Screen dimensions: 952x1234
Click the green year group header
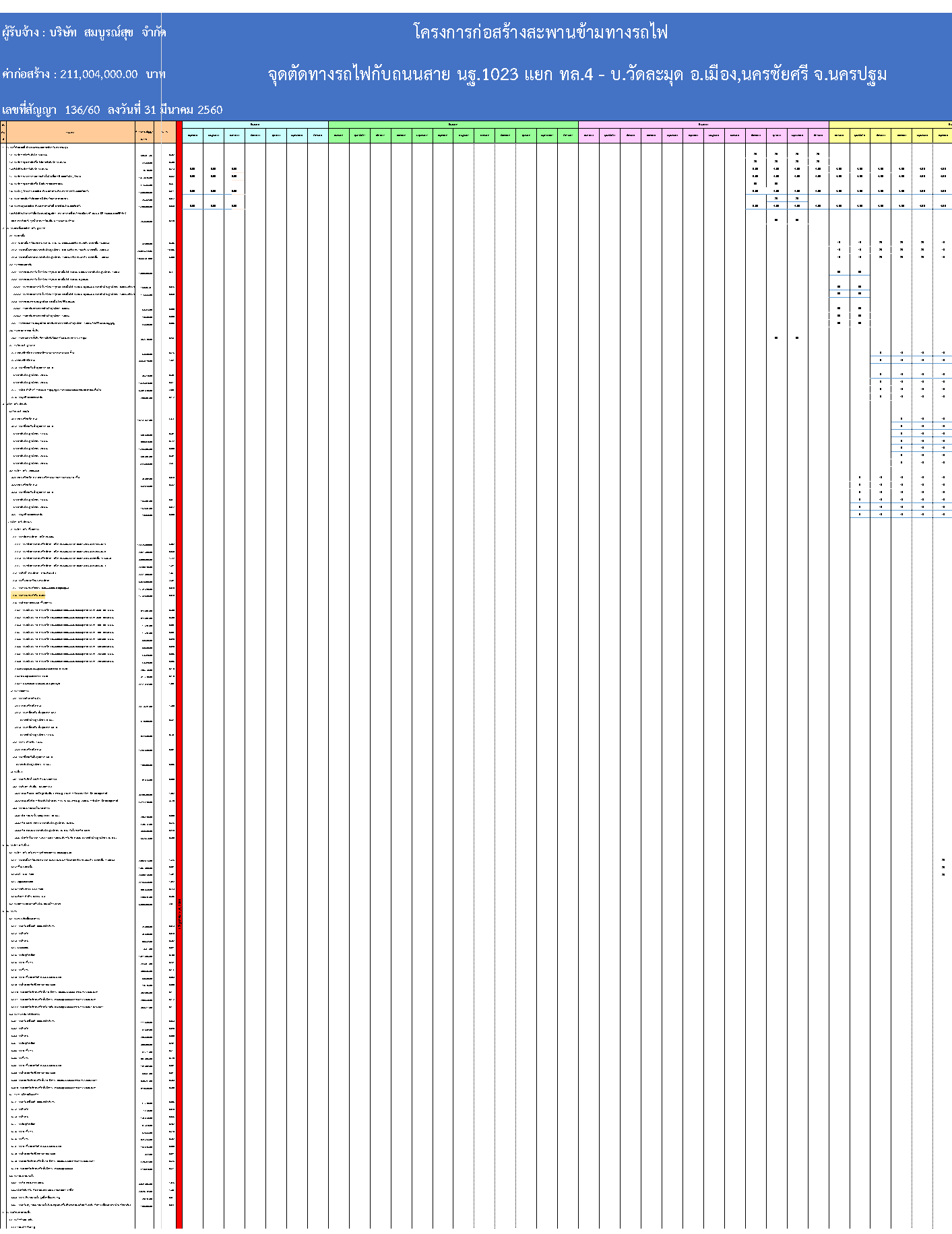(453, 125)
